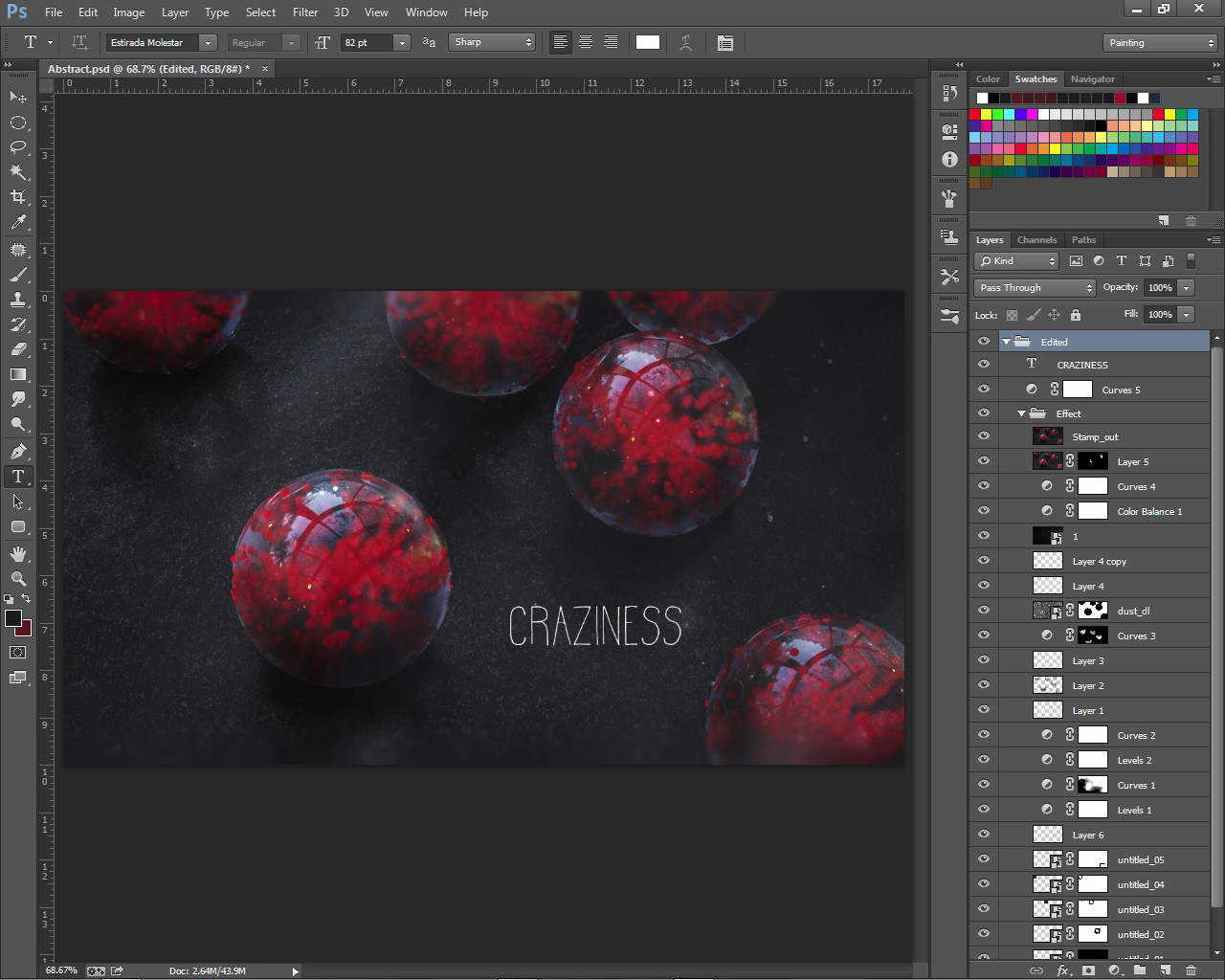Screen dimensions: 1225x980
Task: Switch to the Channels tab
Action: coord(1036,240)
